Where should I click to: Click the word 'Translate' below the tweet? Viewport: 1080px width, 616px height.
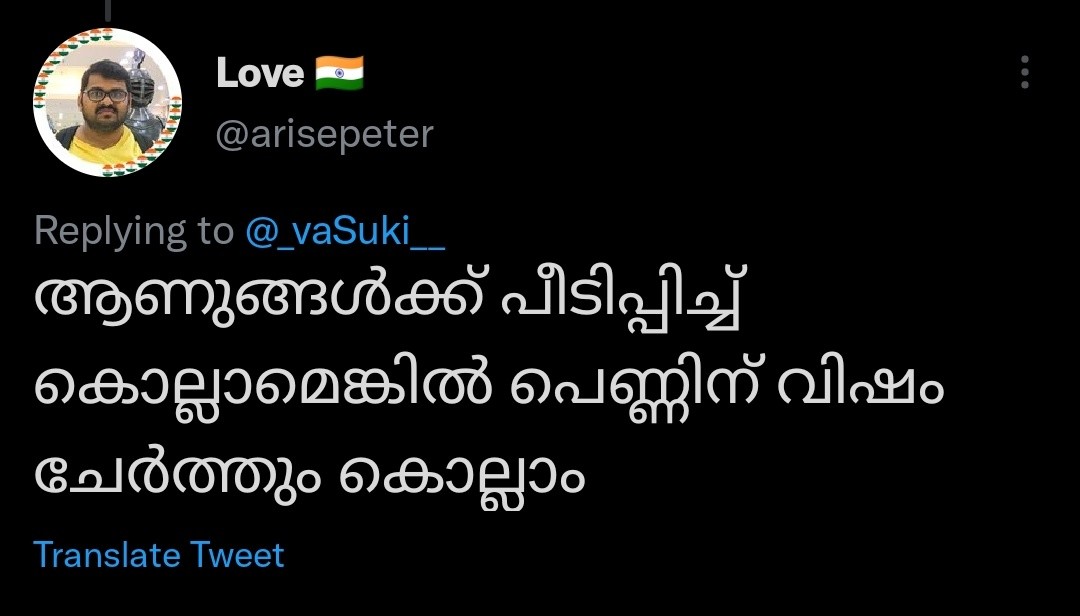point(107,555)
